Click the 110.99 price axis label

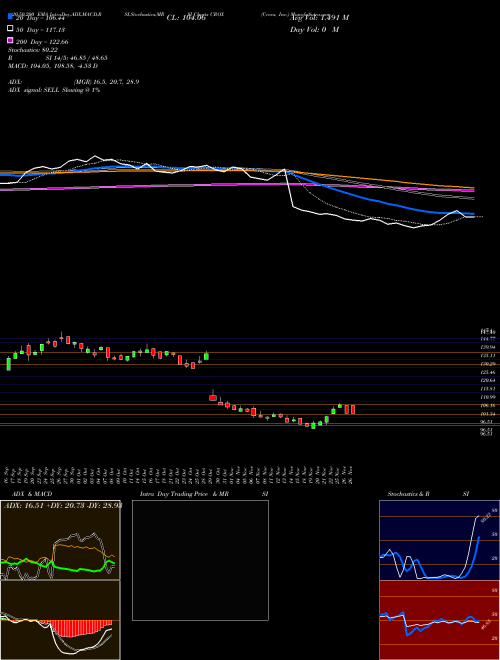[488, 397]
